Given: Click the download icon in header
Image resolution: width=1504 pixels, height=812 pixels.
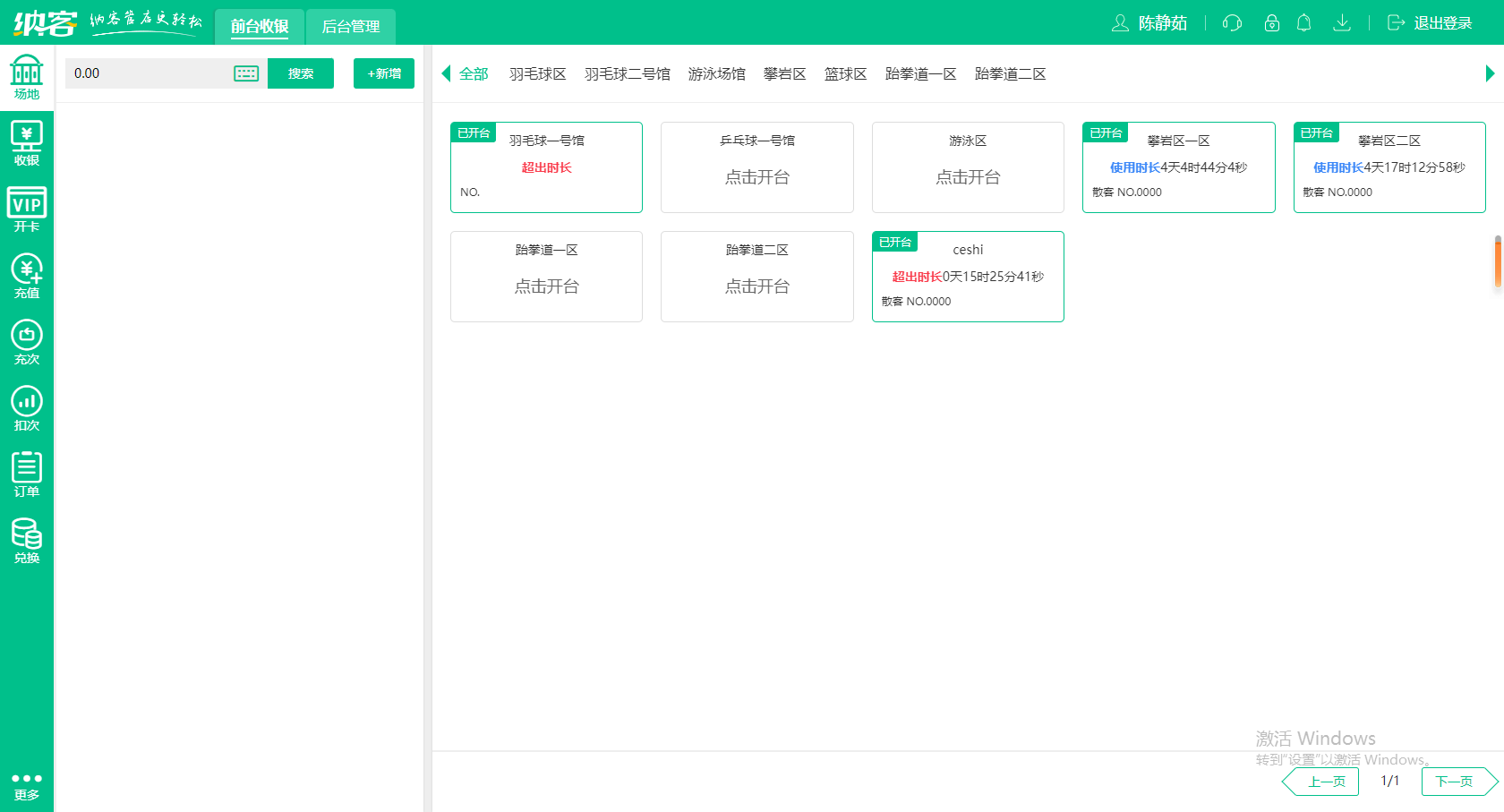Looking at the screenshot, I should point(1342,23).
